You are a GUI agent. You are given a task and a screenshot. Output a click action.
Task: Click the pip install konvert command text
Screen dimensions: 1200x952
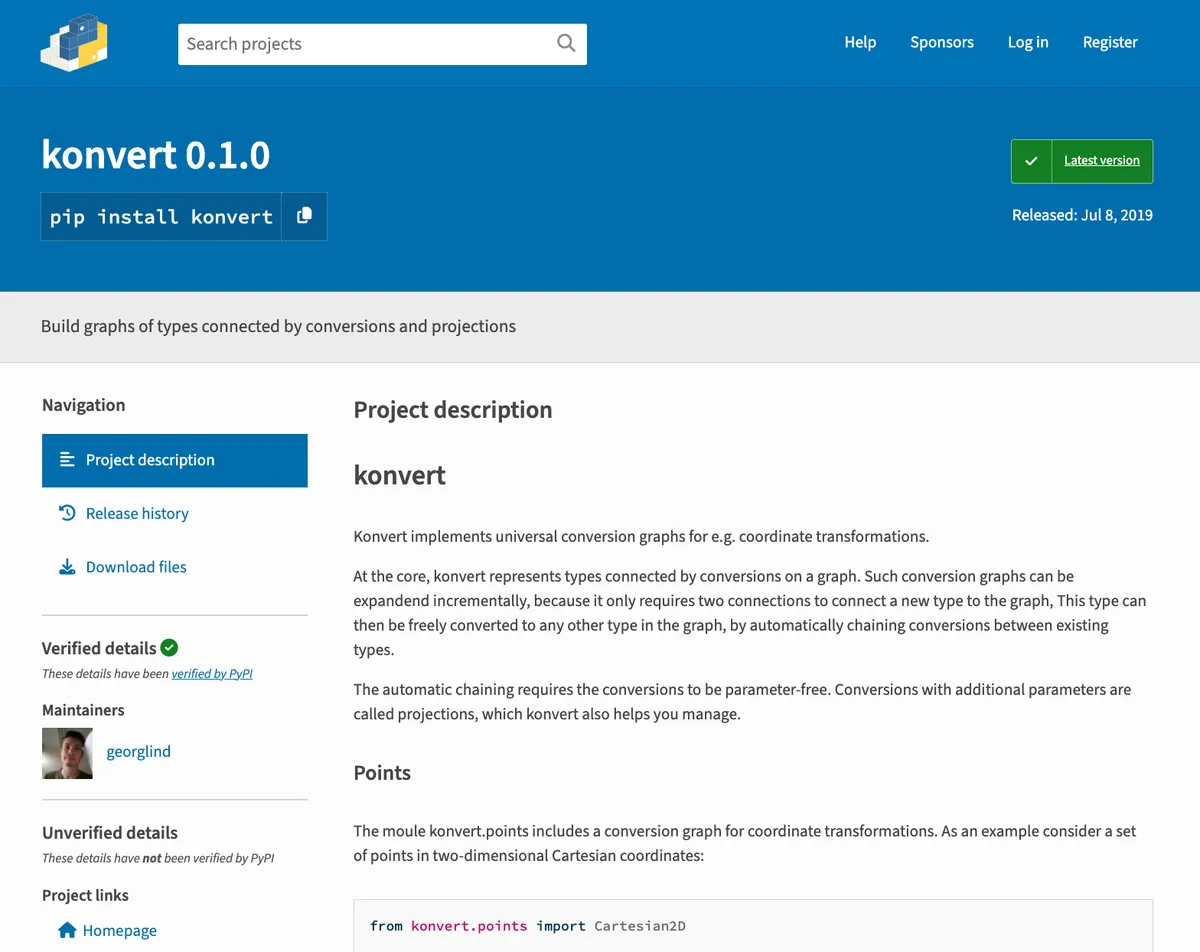[x=161, y=217]
